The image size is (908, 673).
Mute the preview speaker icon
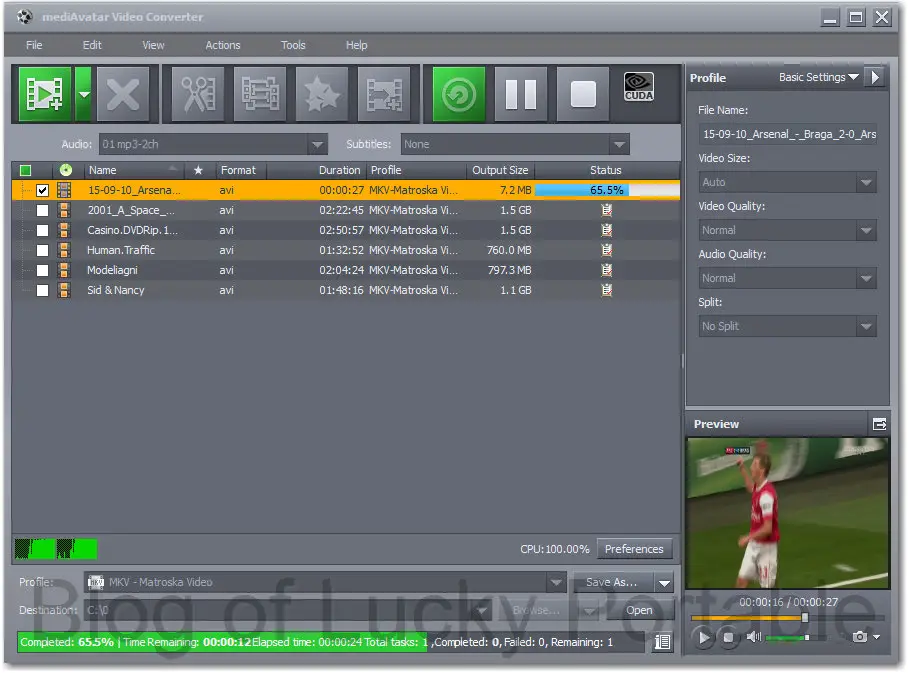pos(753,637)
